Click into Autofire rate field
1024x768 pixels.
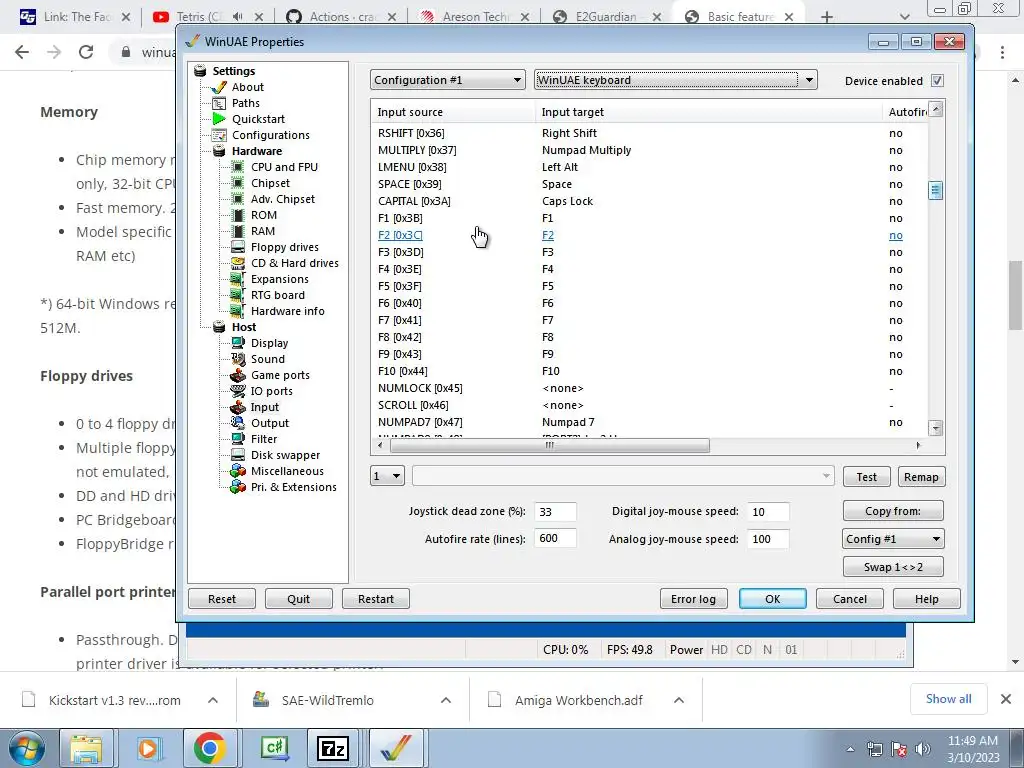pyautogui.click(x=555, y=538)
